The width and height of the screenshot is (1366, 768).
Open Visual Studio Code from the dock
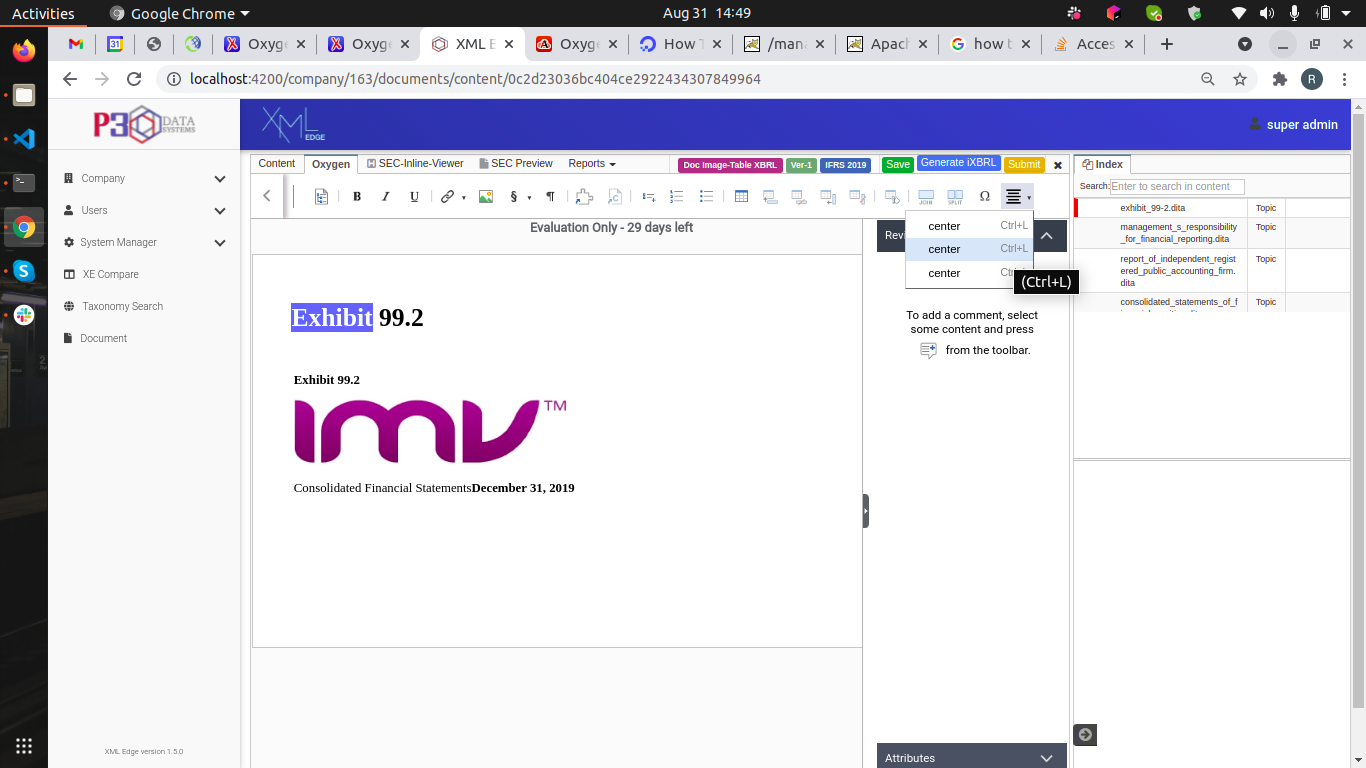[24, 139]
